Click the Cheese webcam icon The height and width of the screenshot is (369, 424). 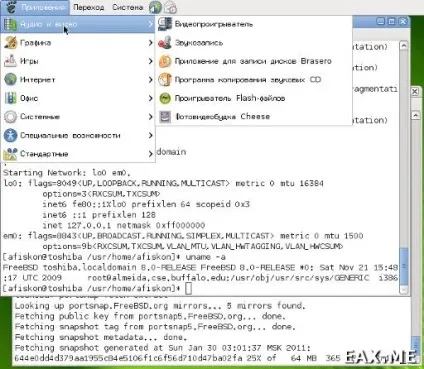click(x=165, y=117)
